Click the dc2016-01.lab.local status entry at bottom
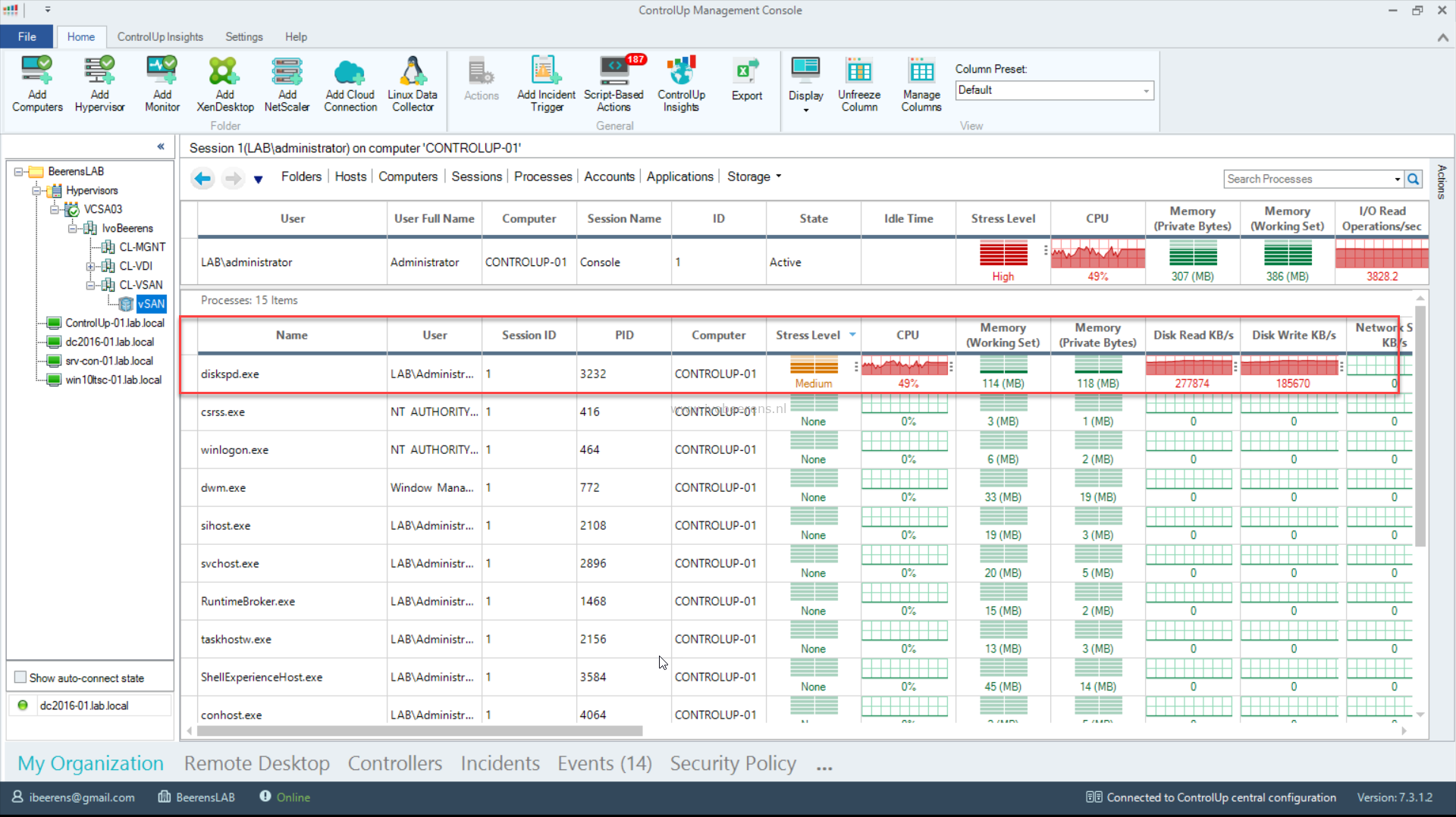 click(x=84, y=706)
